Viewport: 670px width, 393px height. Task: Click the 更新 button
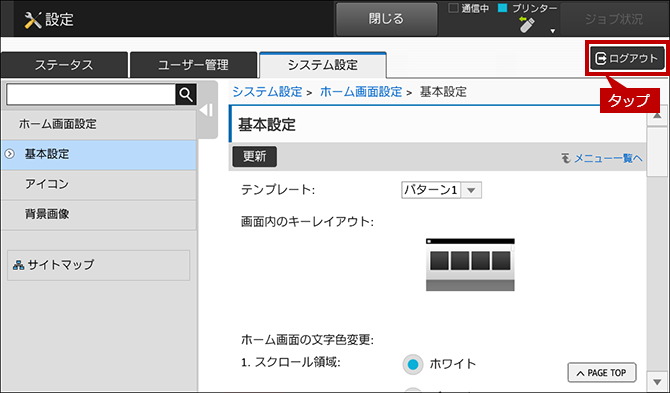click(x=255, y=157)
